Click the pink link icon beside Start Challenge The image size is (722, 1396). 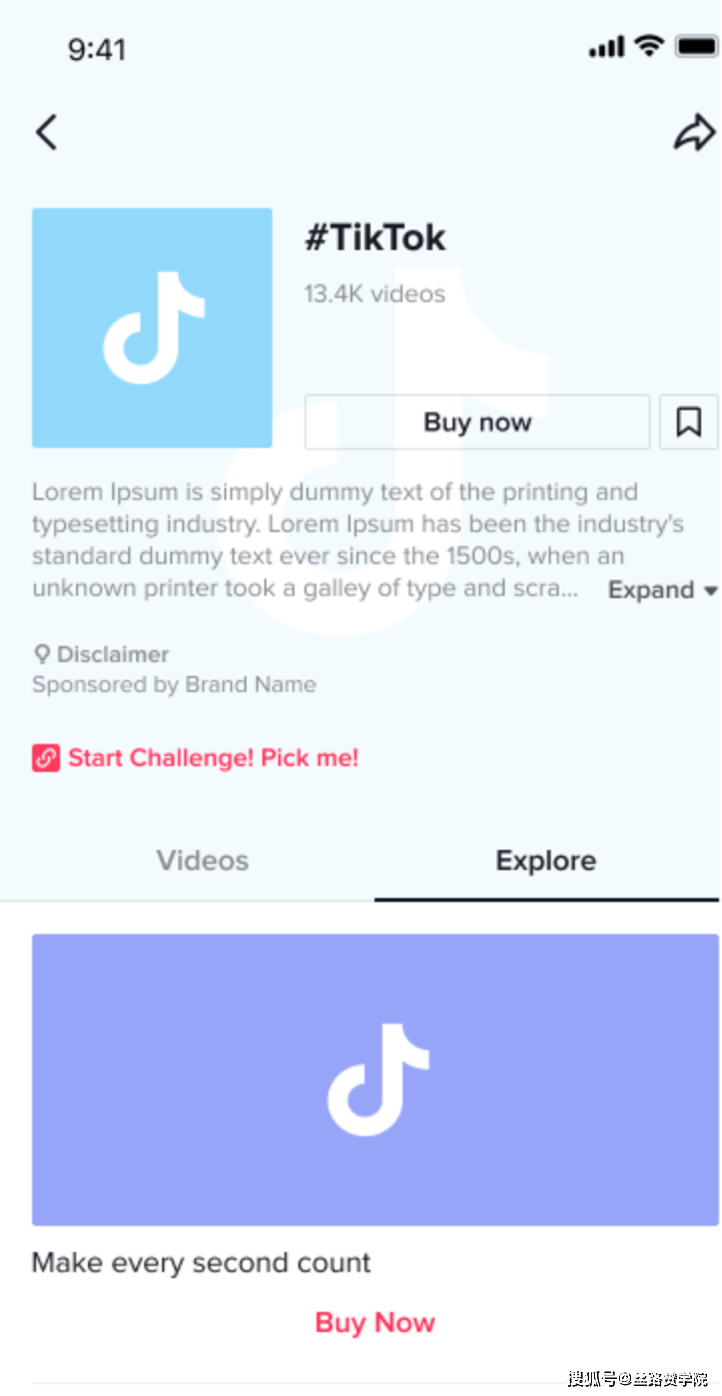point(46,758)
